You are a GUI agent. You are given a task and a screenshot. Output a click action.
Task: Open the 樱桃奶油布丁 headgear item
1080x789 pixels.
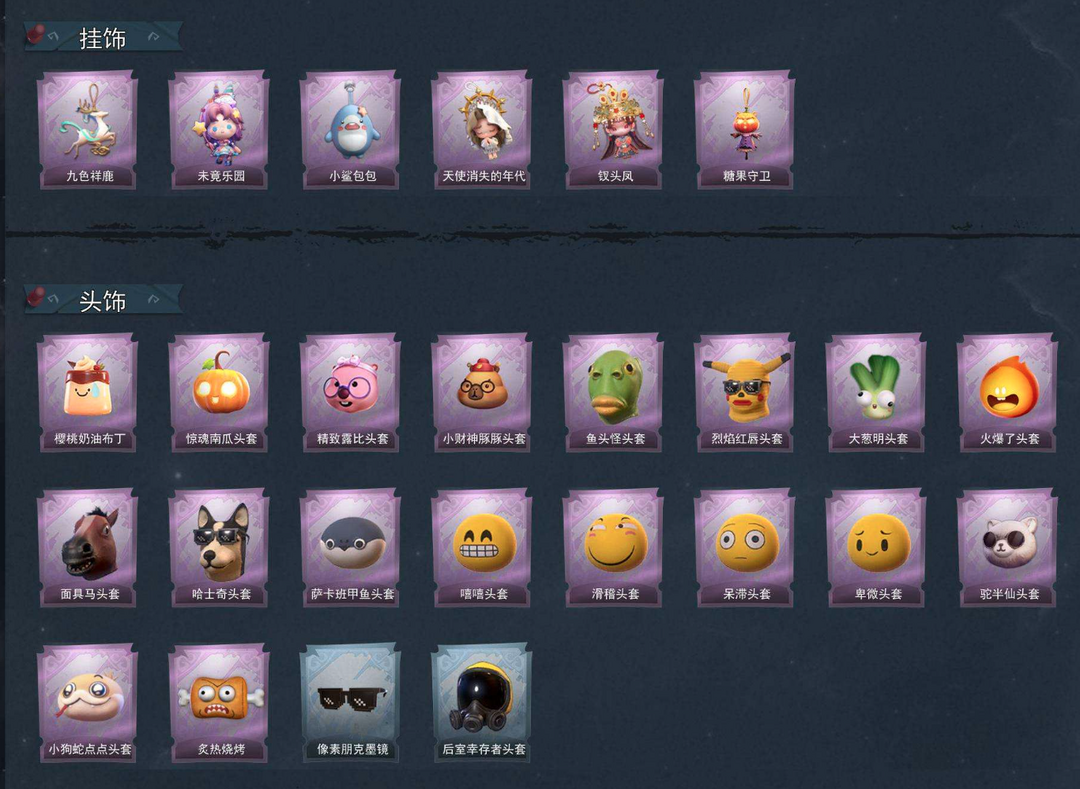[88, 392]
